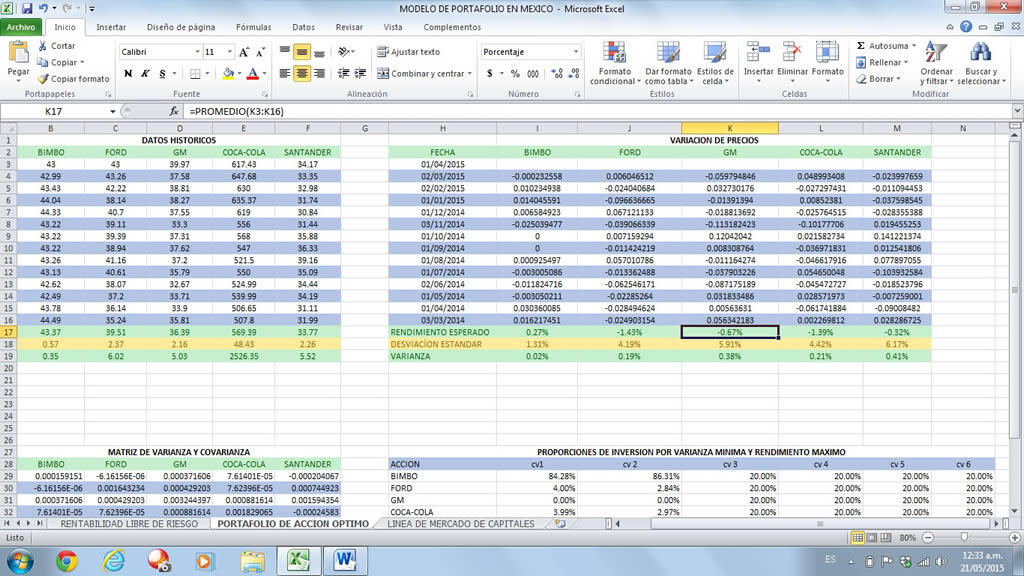Viewport: 1024px width, 576px height.
Task: Open the font size dropdown showing 11
Action: (229, 52)
